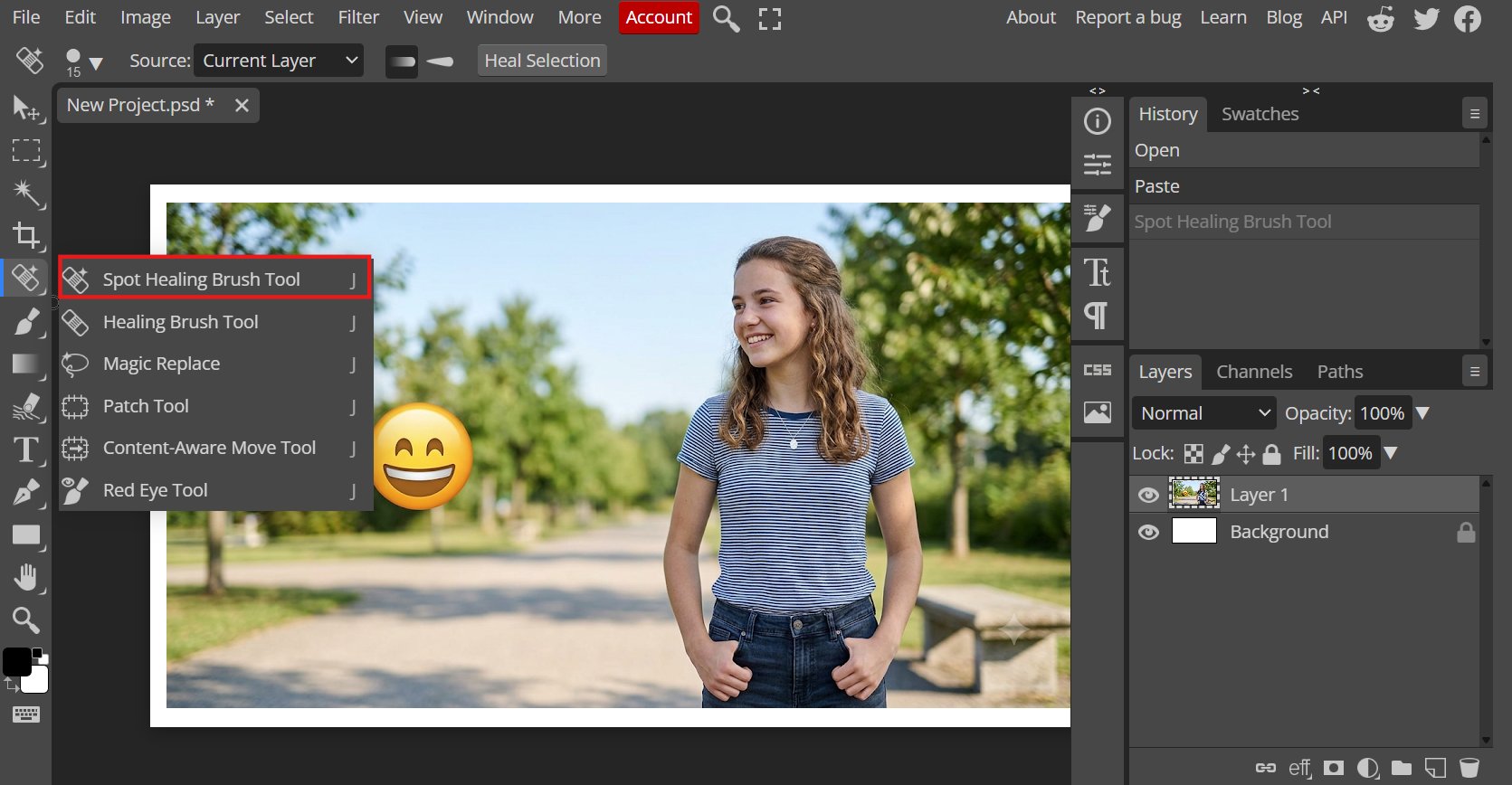Add adjustment layer half-circle icon
This screenshot has height=785, width=1512.
click(1368, 768)
